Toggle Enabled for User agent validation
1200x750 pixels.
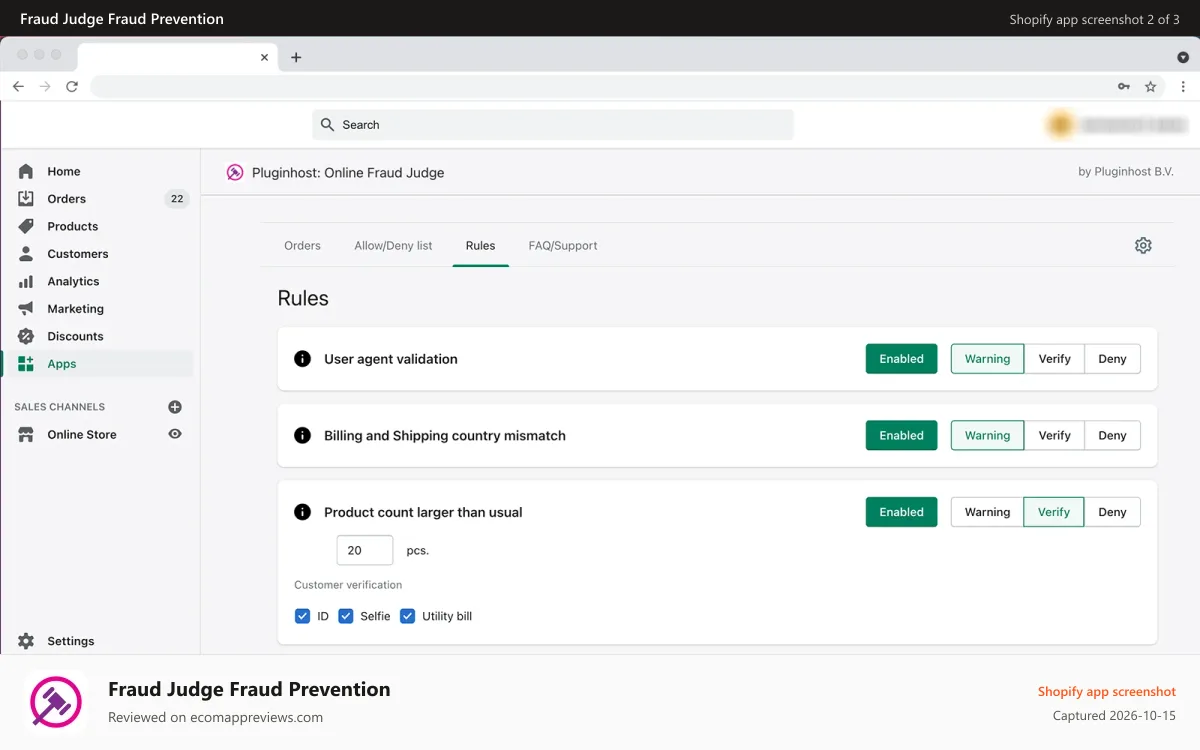coord(901,359)
